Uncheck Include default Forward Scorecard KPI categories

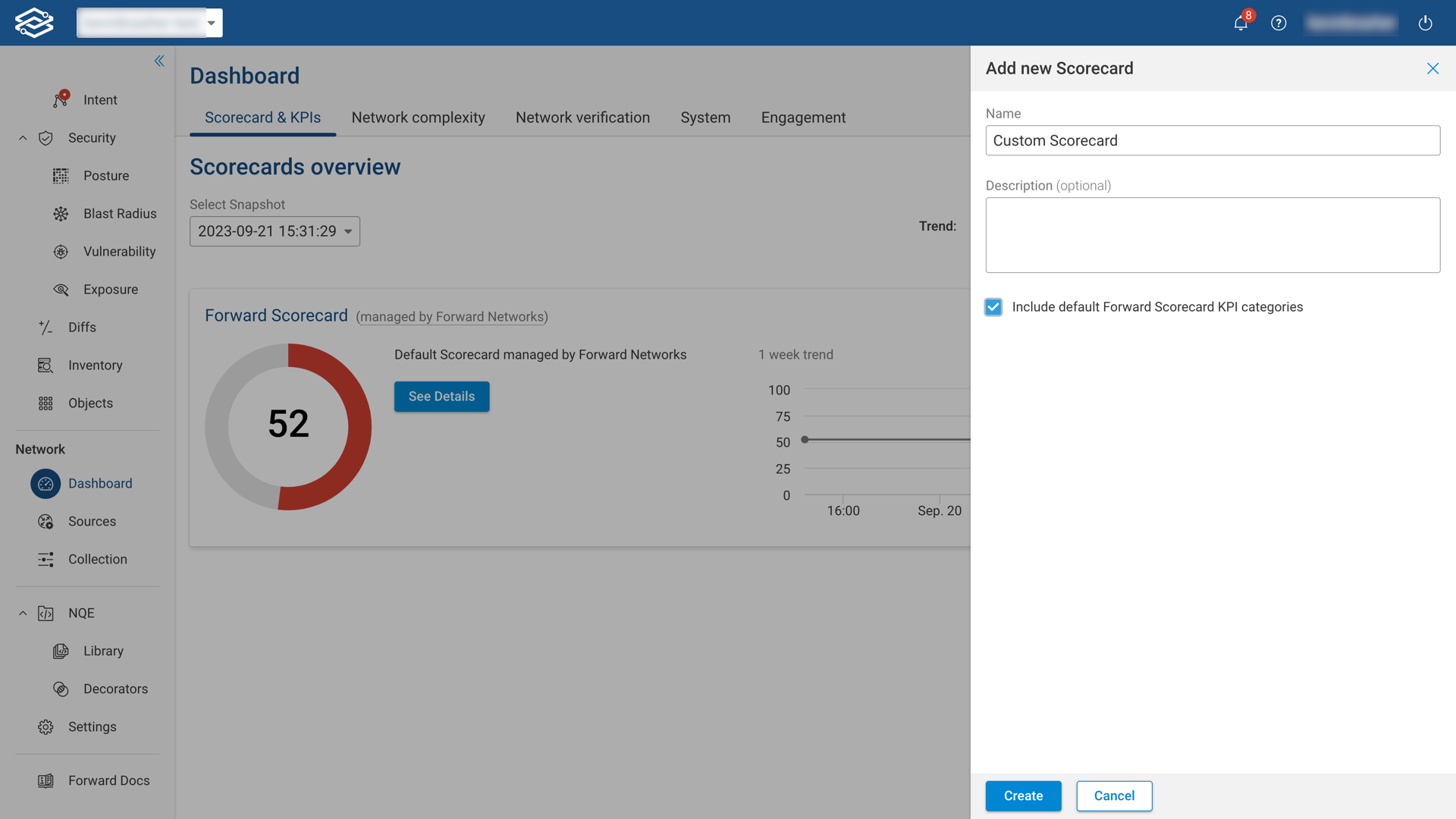[993, 307]
